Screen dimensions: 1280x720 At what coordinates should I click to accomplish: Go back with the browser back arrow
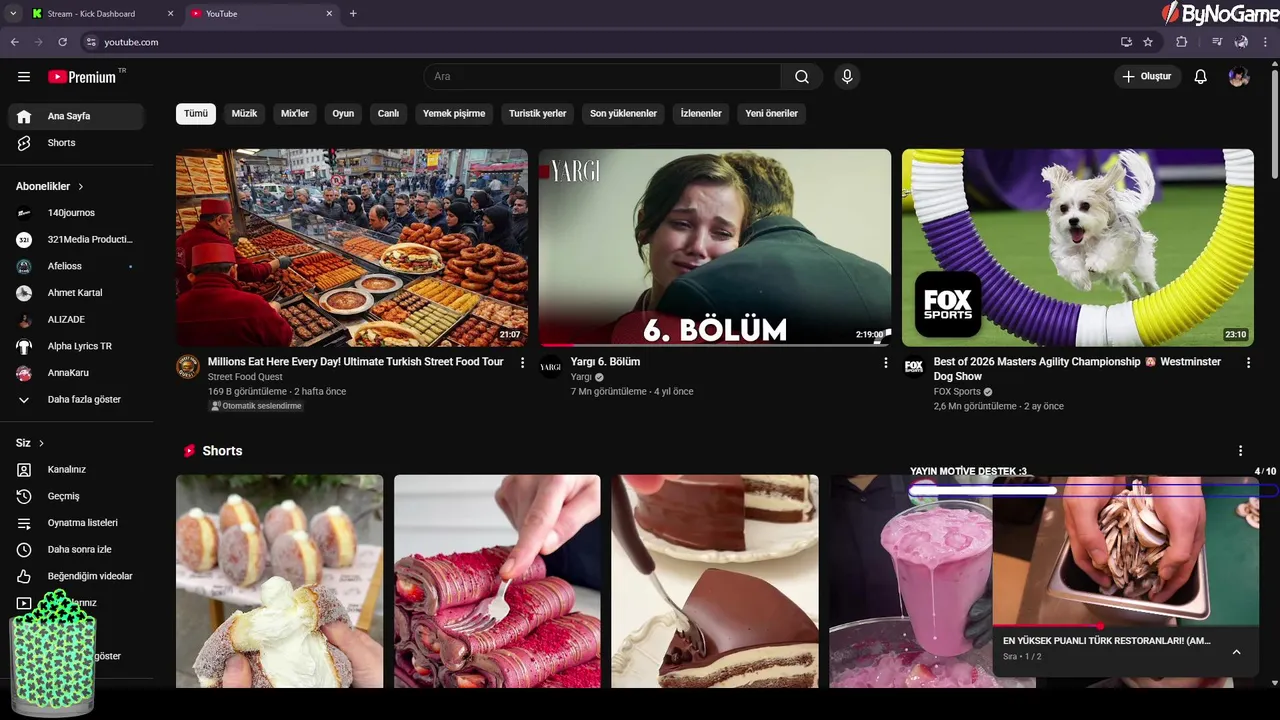(x=15, y=42)
